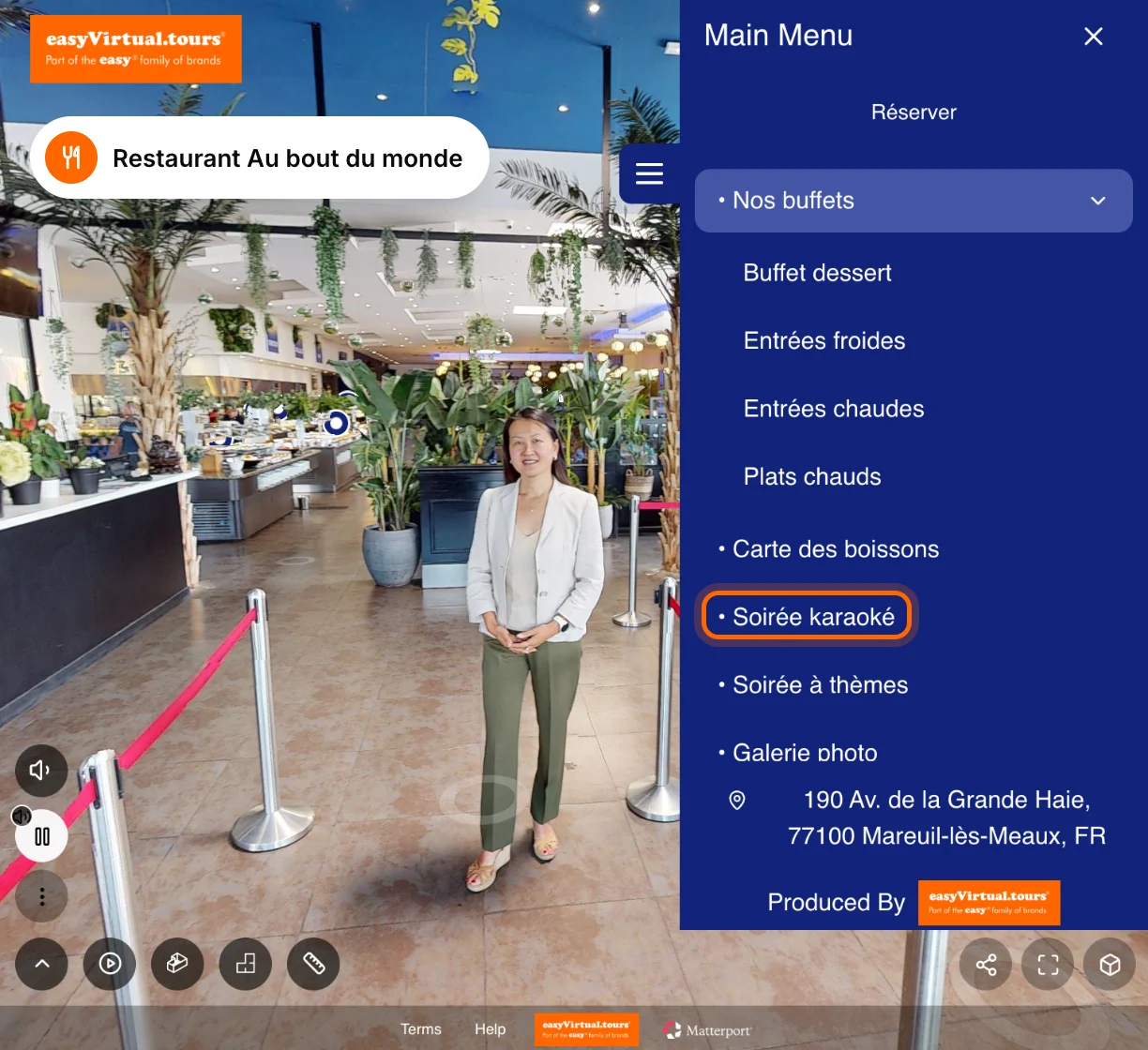The width and height of the screenshot is (1148, 1050).
Task: Enter fullscreen mode
Action: [x=1048, y=965]
